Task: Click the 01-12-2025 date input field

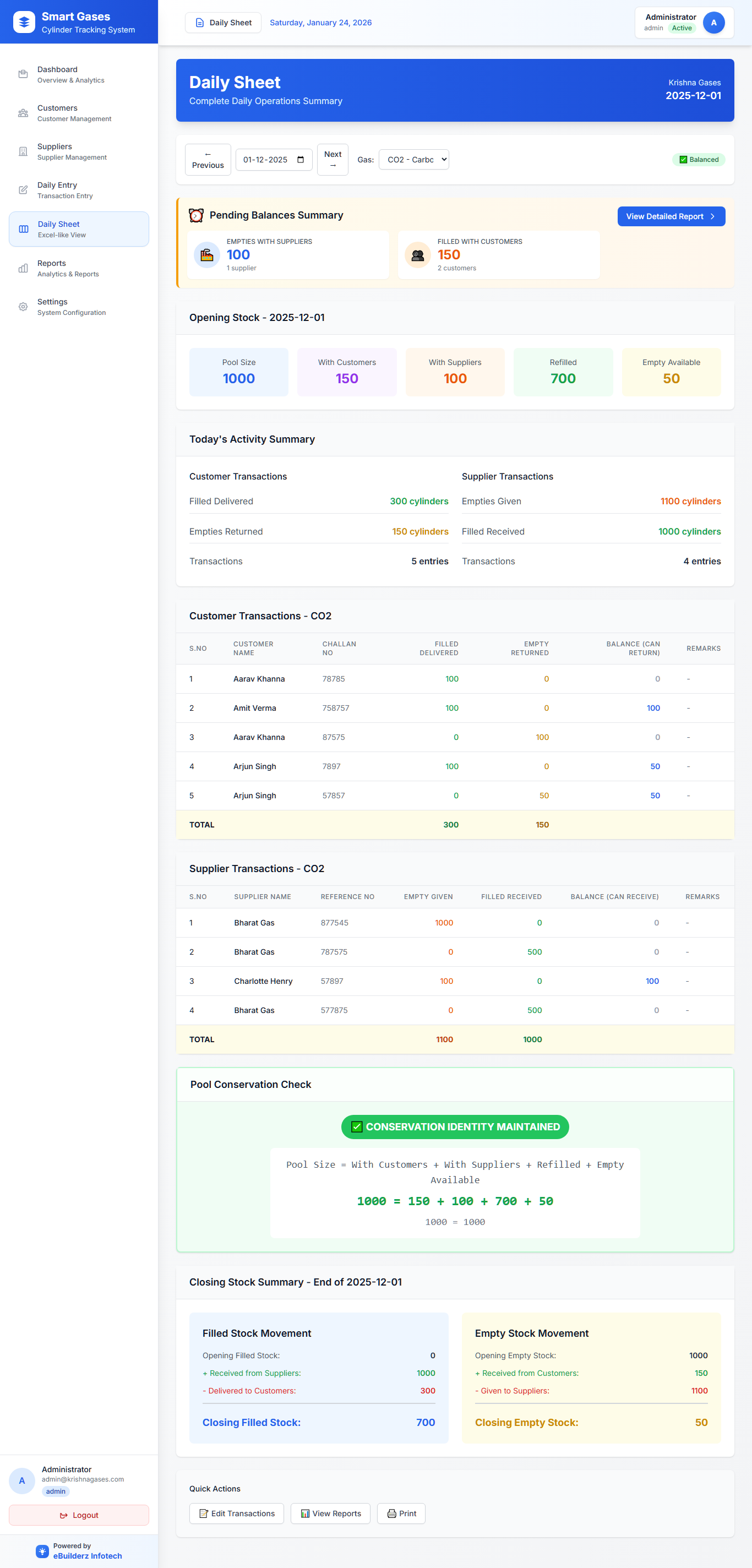Action: click(274, 160)
